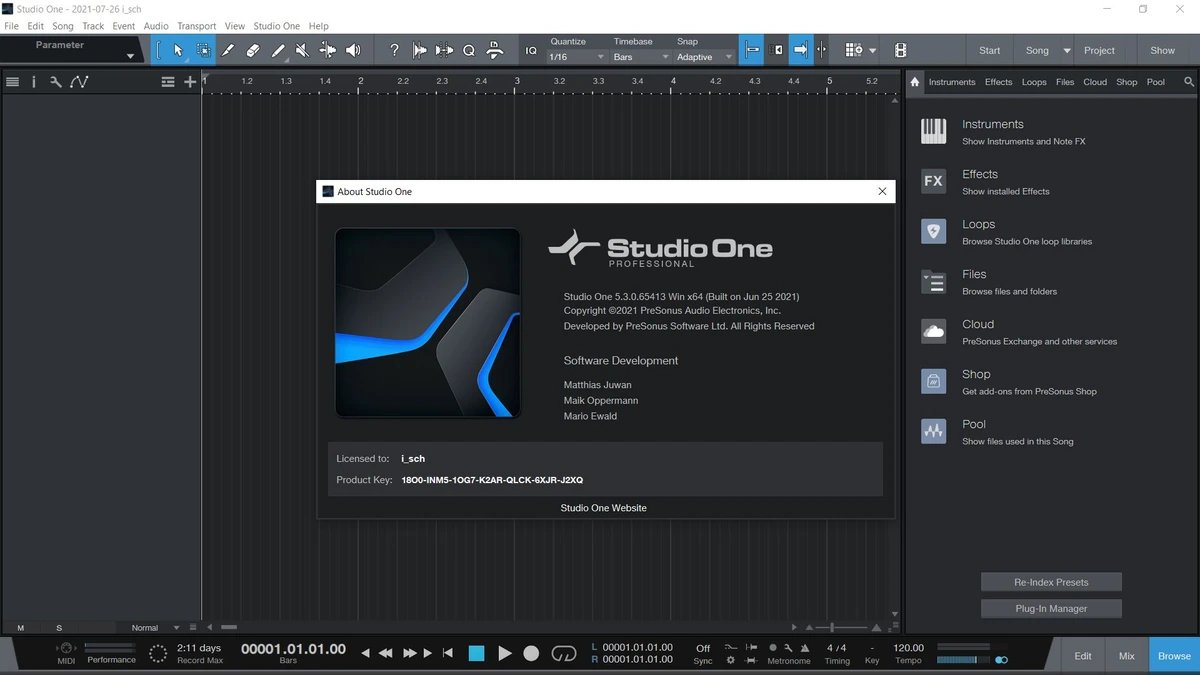
Task: Select the Range tool
Action: 203,50
